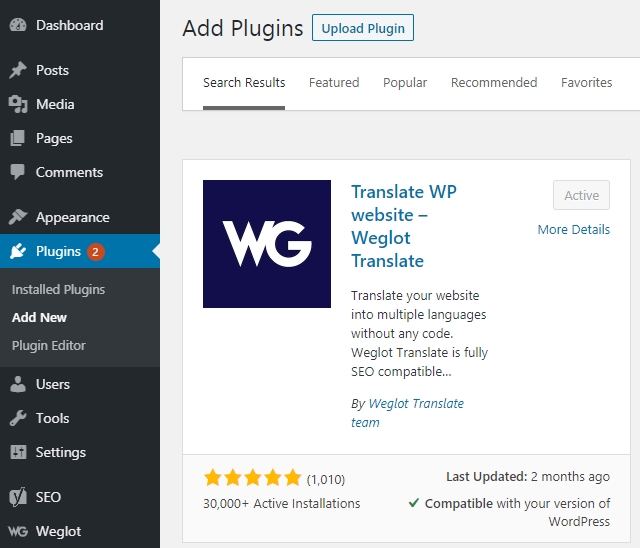Click the Weglot plugin logo thumbnail
The width and height of the screenshot is (640, 548).
click(267, 244)
